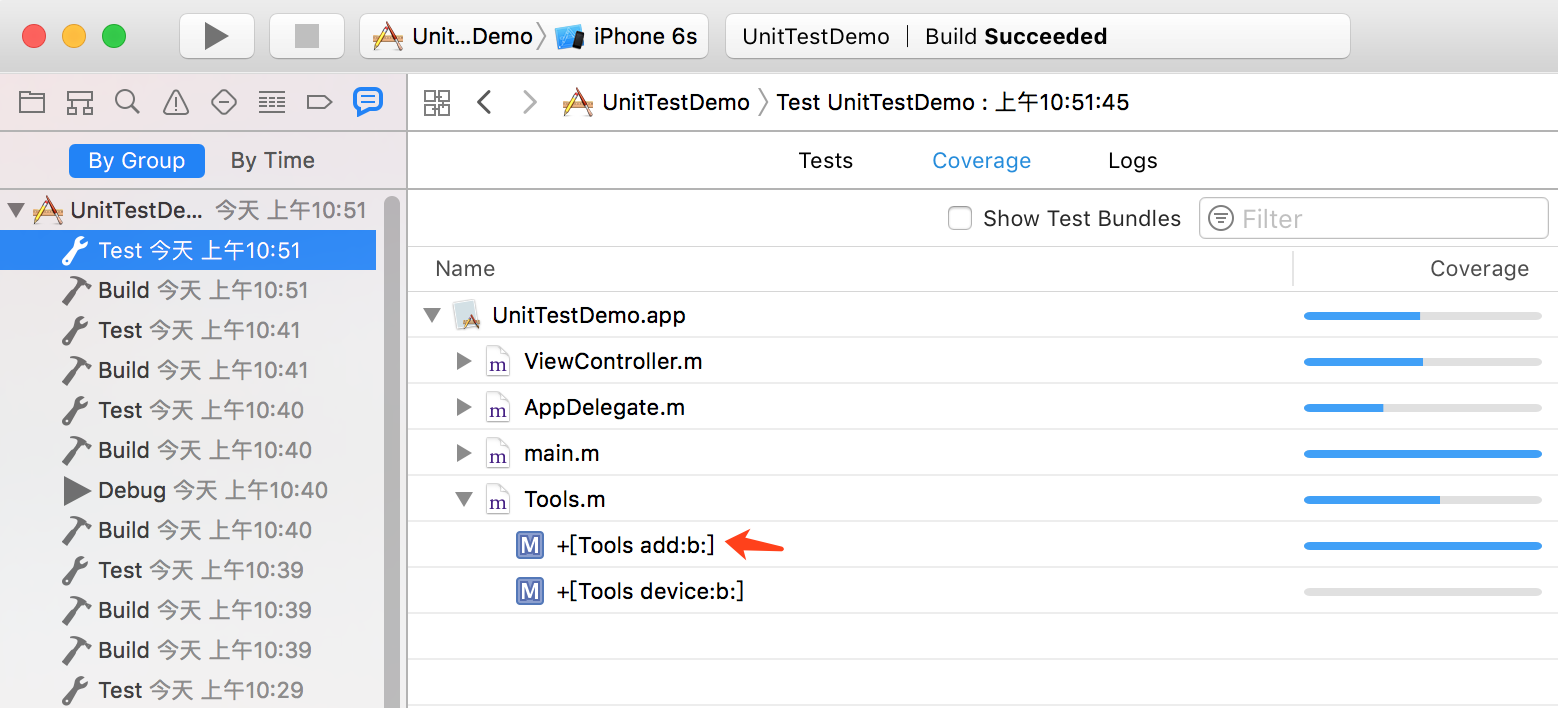Enable Show Test Bundles checkbox
Screen dimensions: 1558x708
[x=960, y=218]
